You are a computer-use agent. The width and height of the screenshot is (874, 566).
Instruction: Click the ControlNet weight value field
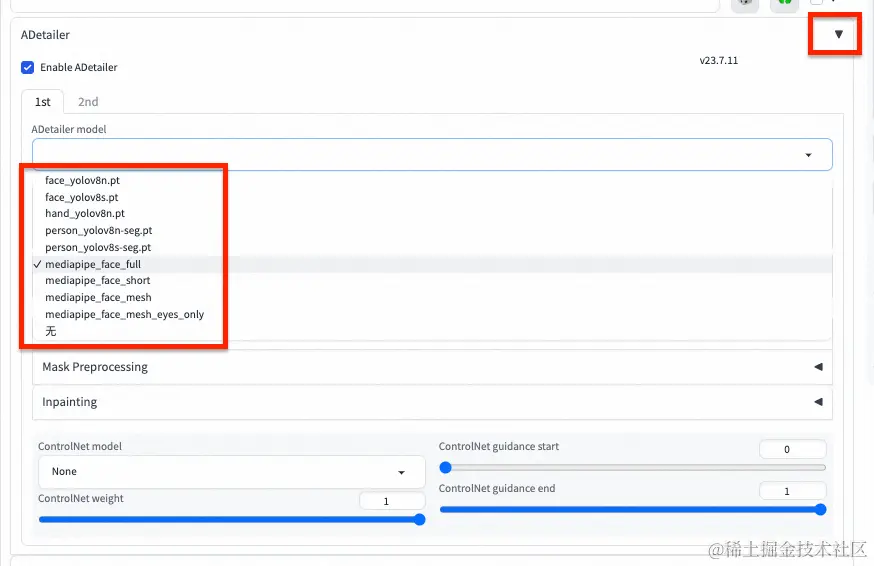click(x=392, y=501)
